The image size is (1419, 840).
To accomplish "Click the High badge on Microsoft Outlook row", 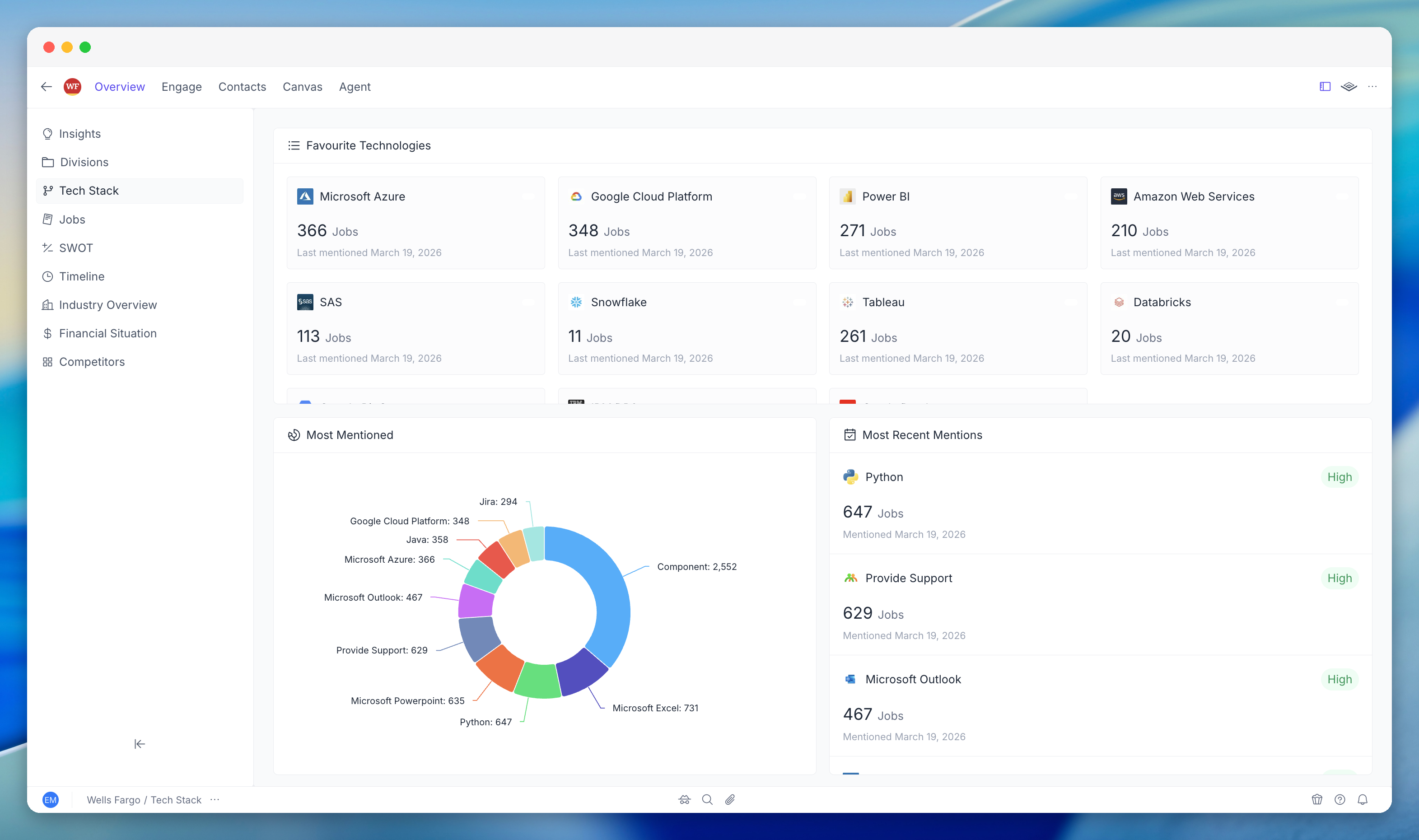I will point(1339,679).
